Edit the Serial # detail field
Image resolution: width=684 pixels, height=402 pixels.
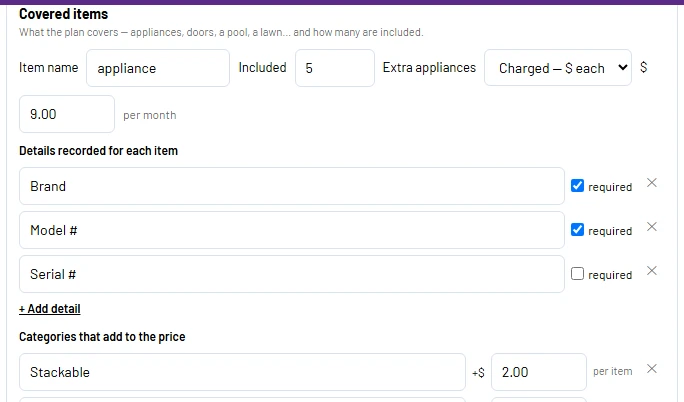pos(292,274)
